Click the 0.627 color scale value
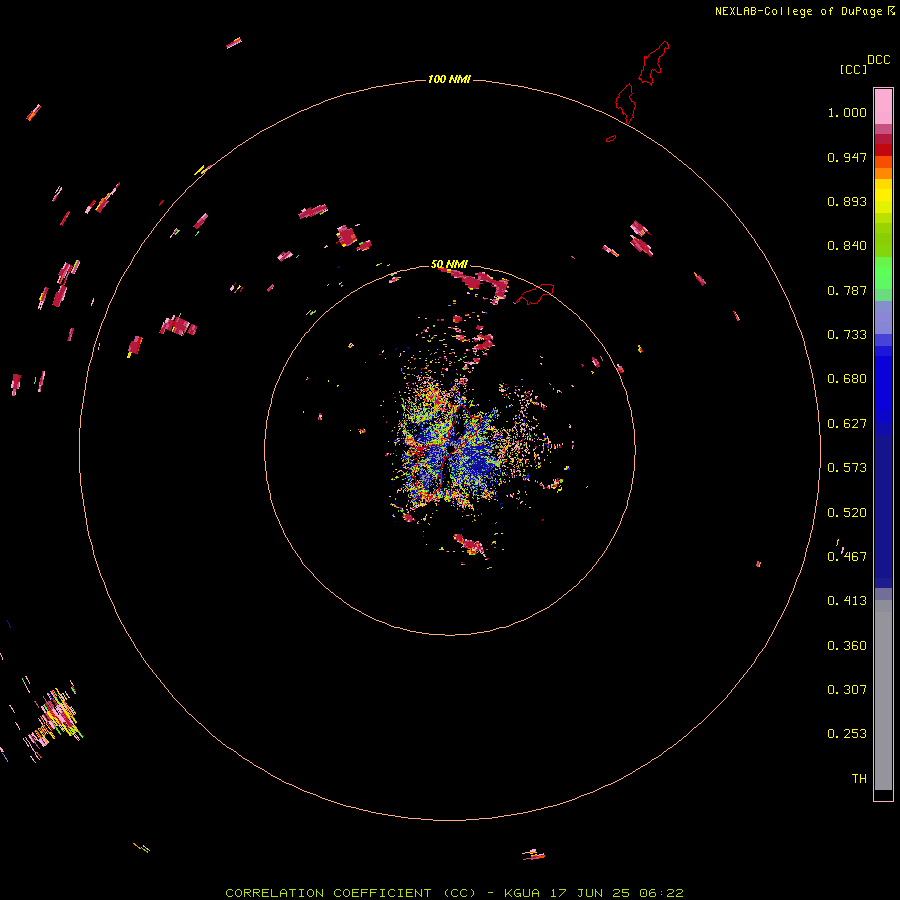The width and height of the screenshot is (900, 900). click(x=847, y=424)
